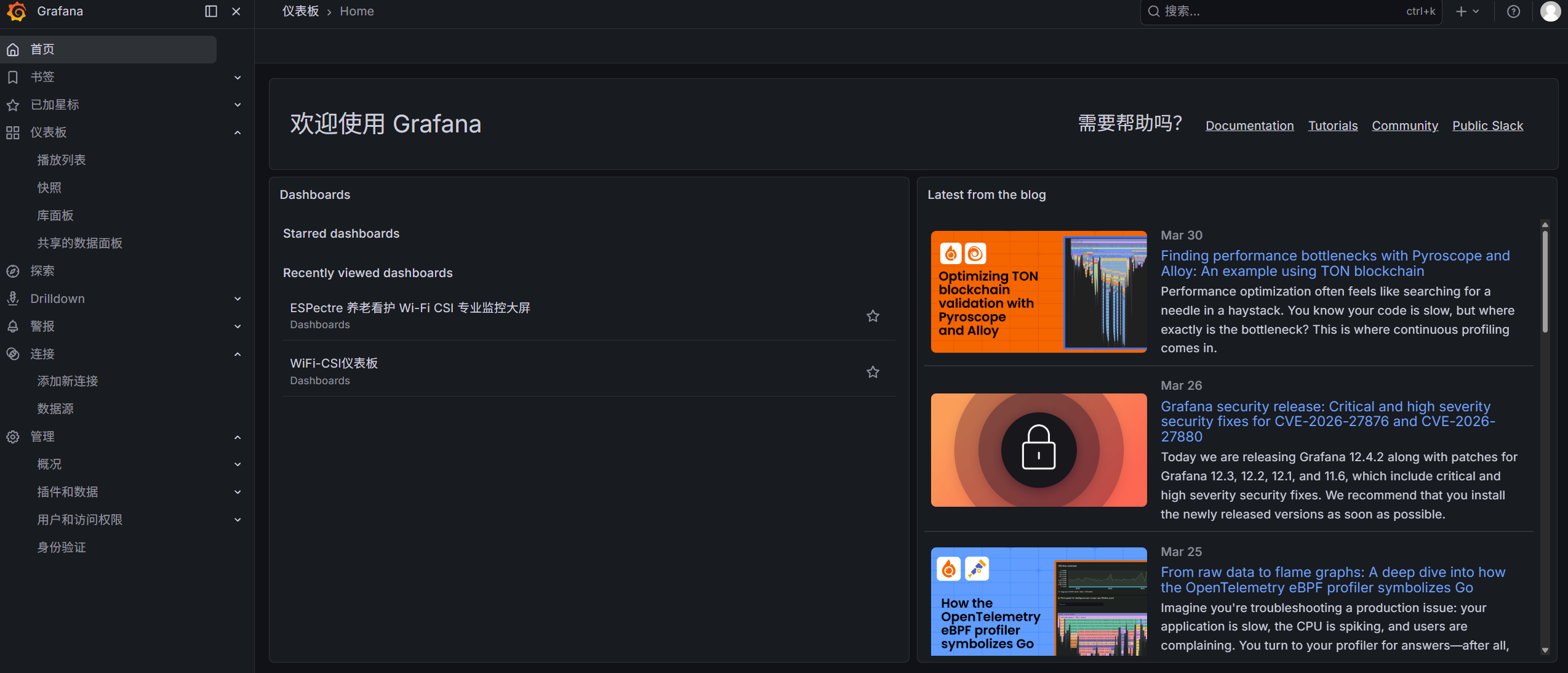This screenshot has height=673, width=1568.
Task: Open the help question mark icon
Action: [x=1513, y=11]
